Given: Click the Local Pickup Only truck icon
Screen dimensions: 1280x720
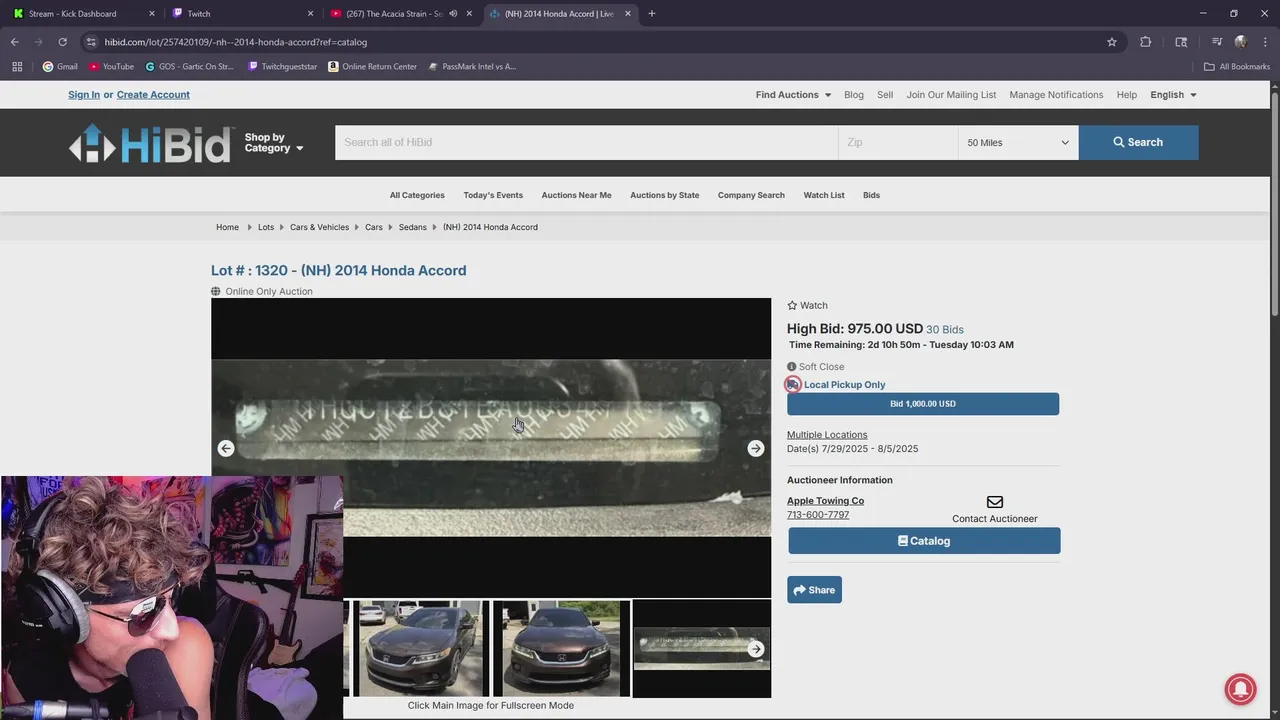Looking at the screenshot, I should pyautogui.click(x=793, y=385).
